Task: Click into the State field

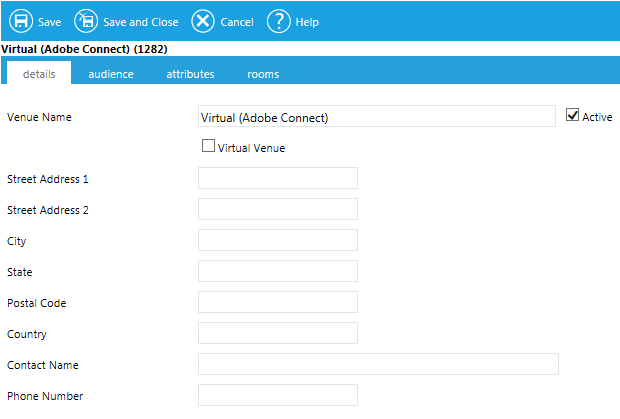Action: 277,271
